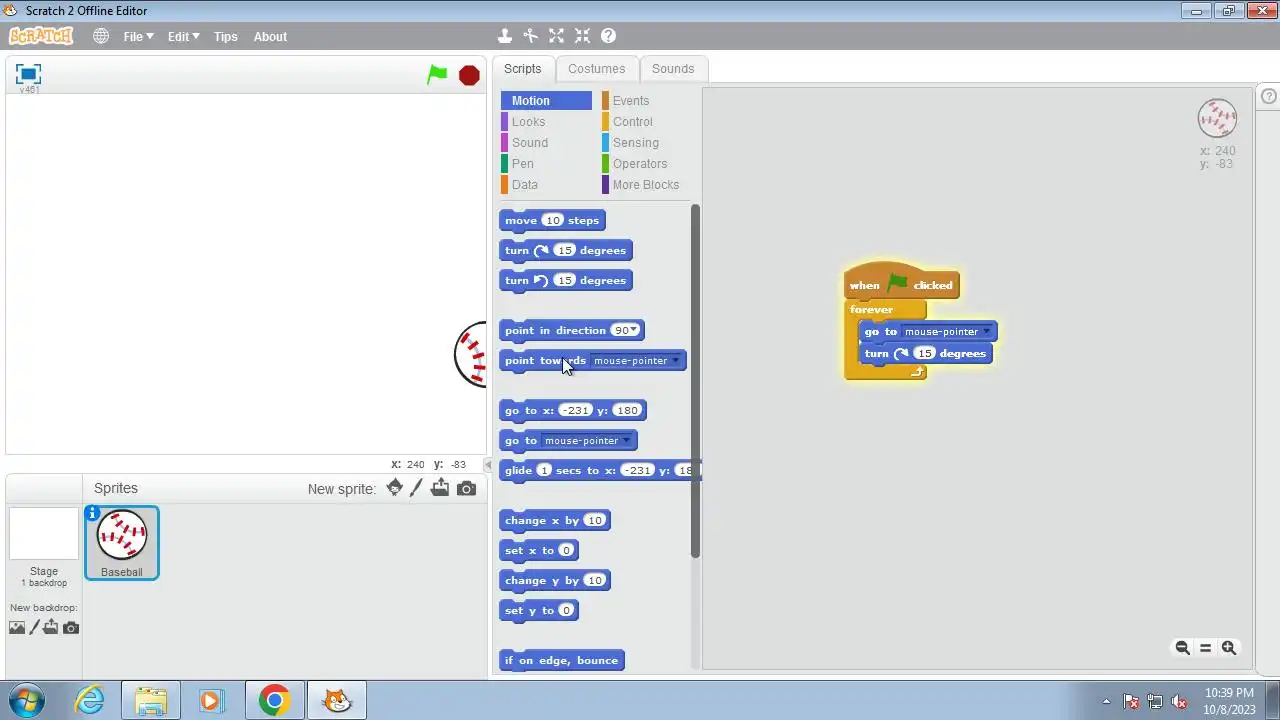Click the red stop sign button
The height and width of the screenshot is (720, 1280).
[x=469, y=75]
